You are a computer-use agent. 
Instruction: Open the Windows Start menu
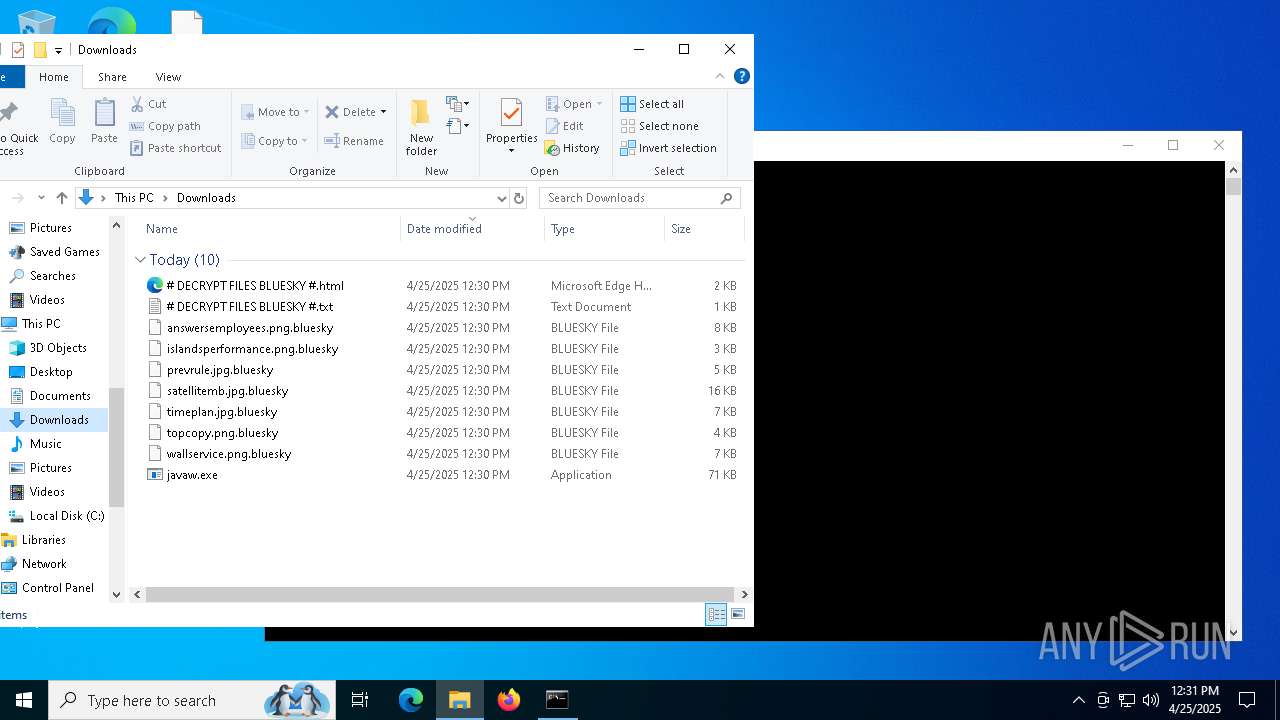tap(24, 700)
